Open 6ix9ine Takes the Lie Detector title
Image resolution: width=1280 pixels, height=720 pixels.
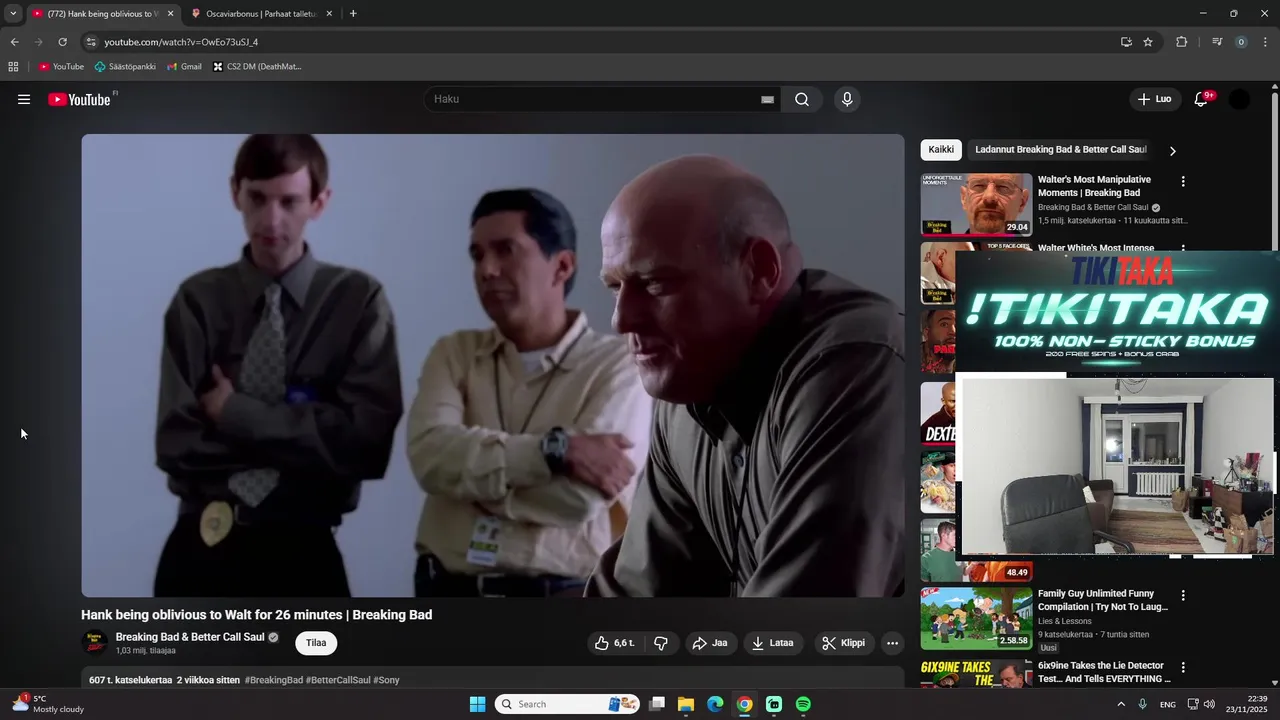click(x=1104, y=672)
